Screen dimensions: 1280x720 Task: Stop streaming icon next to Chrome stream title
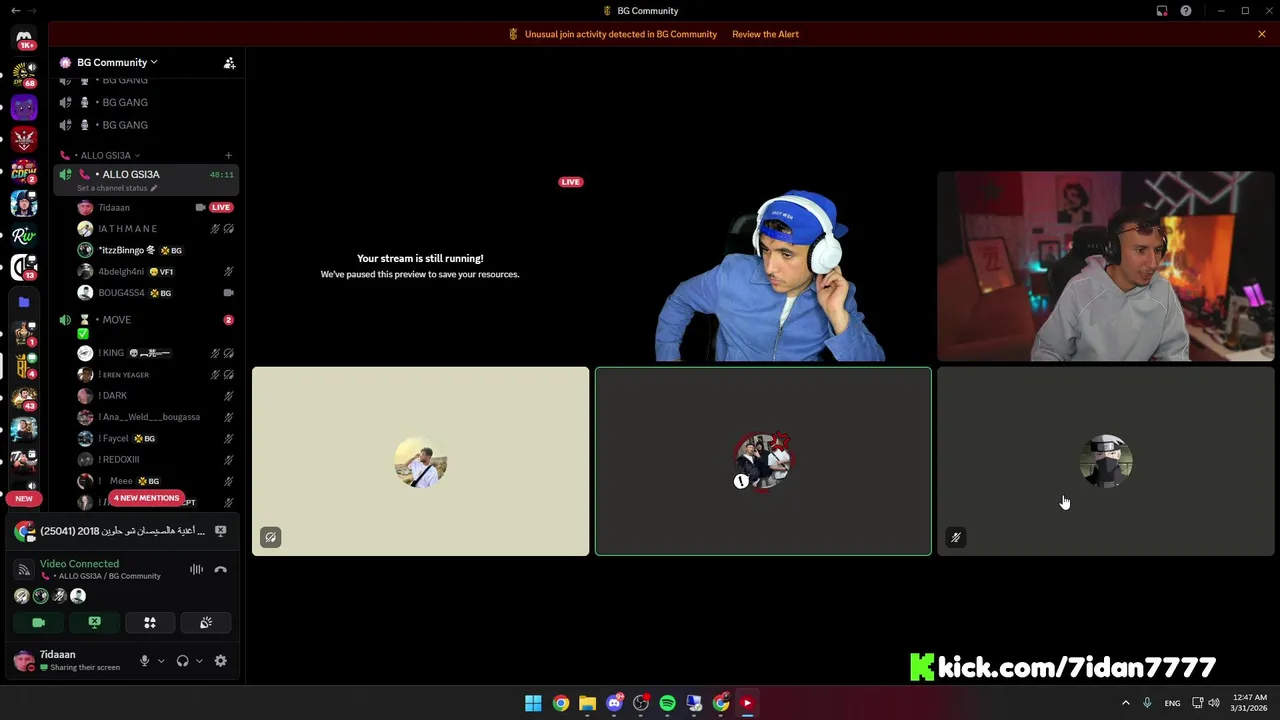click(x=221, y=531)
